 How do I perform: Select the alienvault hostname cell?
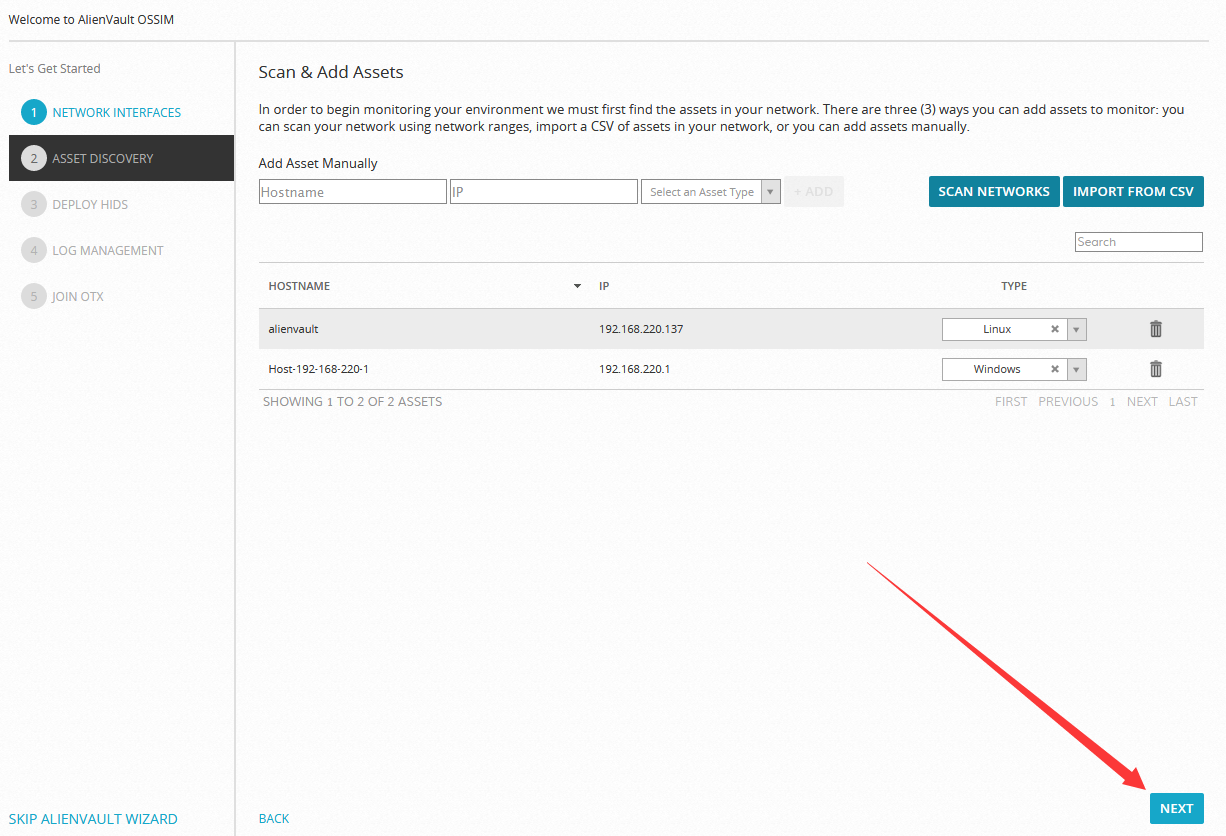293,329
